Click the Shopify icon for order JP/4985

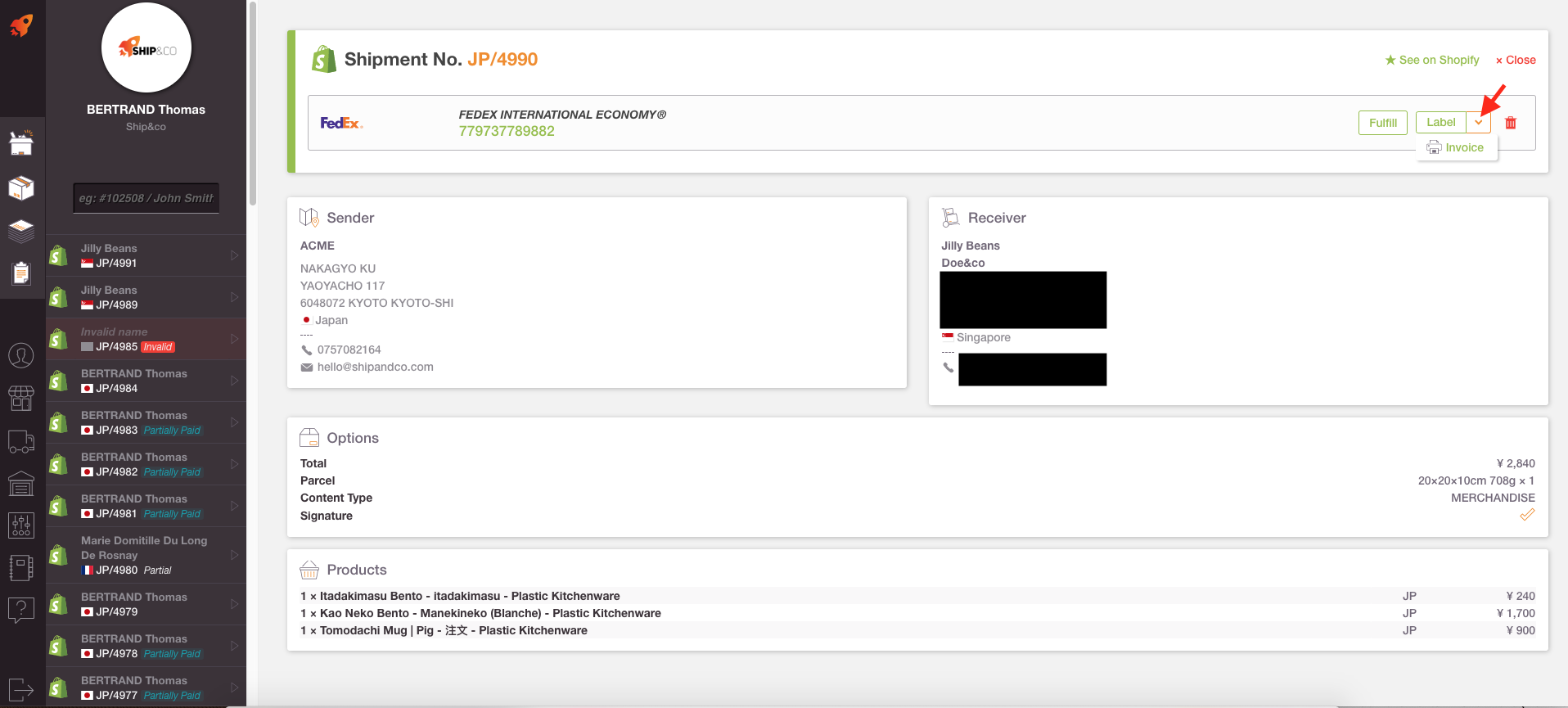tap(58, 339)
